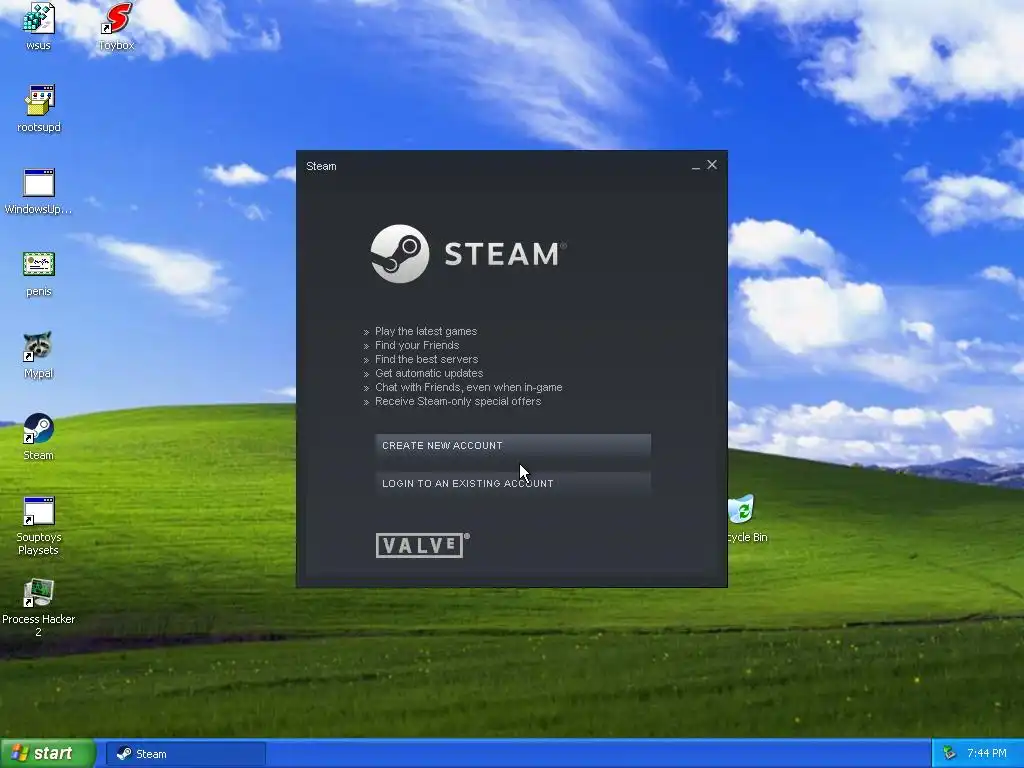Choose Login to an Existing Account

(x=513, y=483)
